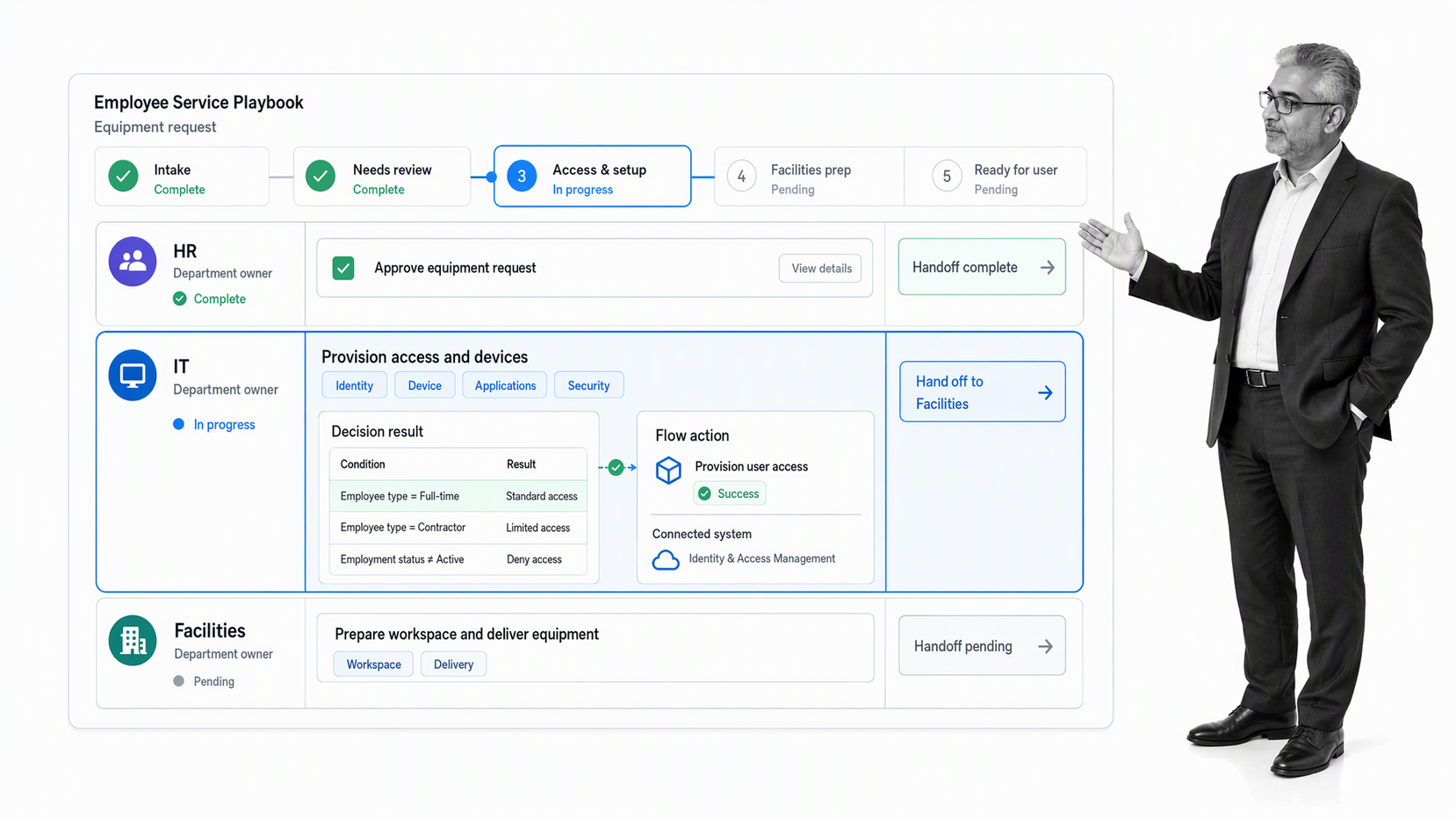Viewport: 1456px width, 819px height.
Task: Click the HR Complete status check icon
Action: coord(180,298)
